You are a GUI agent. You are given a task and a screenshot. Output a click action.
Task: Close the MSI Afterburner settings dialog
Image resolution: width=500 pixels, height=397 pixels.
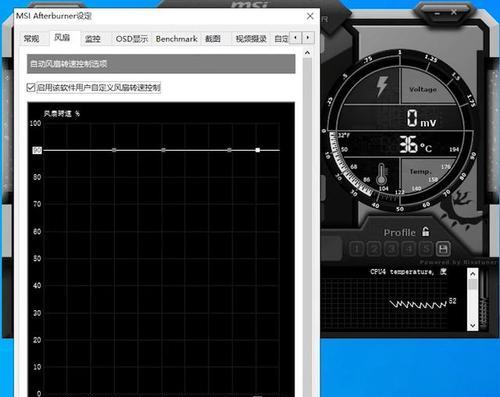click(x=310, y=16)
